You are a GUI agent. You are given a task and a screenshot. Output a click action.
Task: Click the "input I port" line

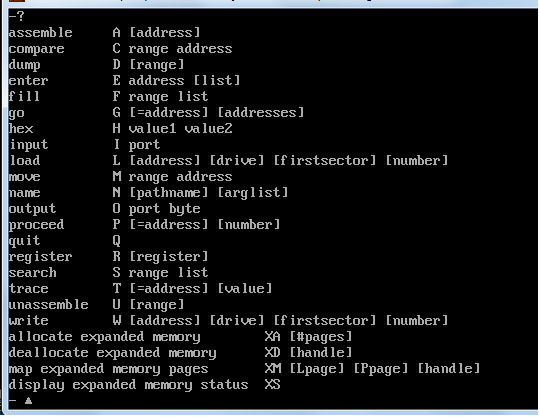coord(84,145)
